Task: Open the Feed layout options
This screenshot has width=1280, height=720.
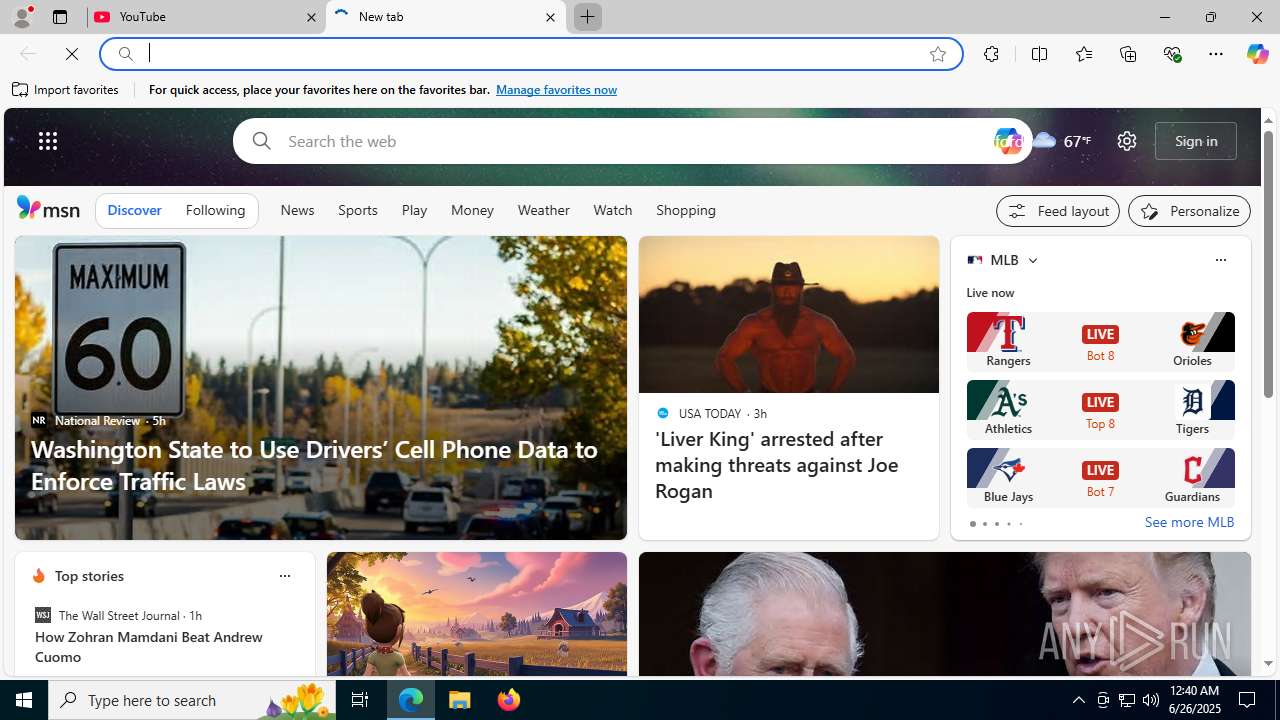Action: [1058, 211]
